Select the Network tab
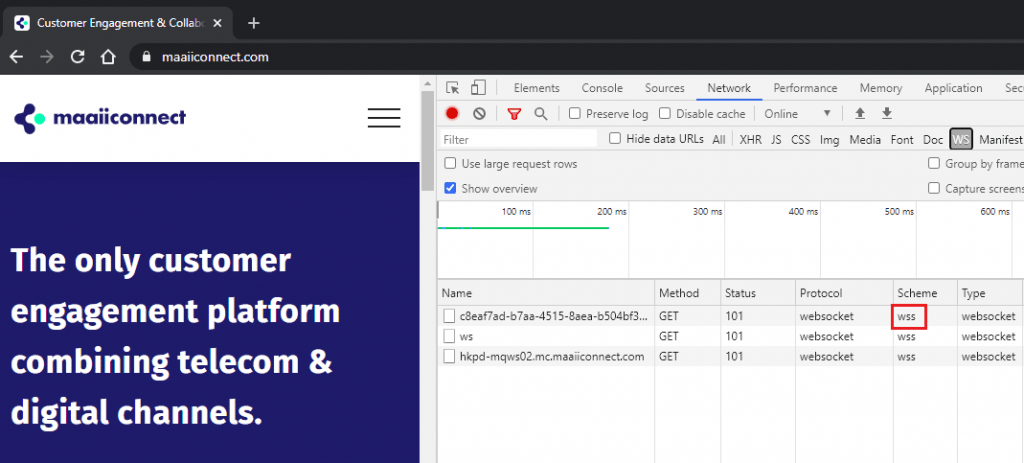The width and height of the screenshot is (1024, 463). (729, 88)
